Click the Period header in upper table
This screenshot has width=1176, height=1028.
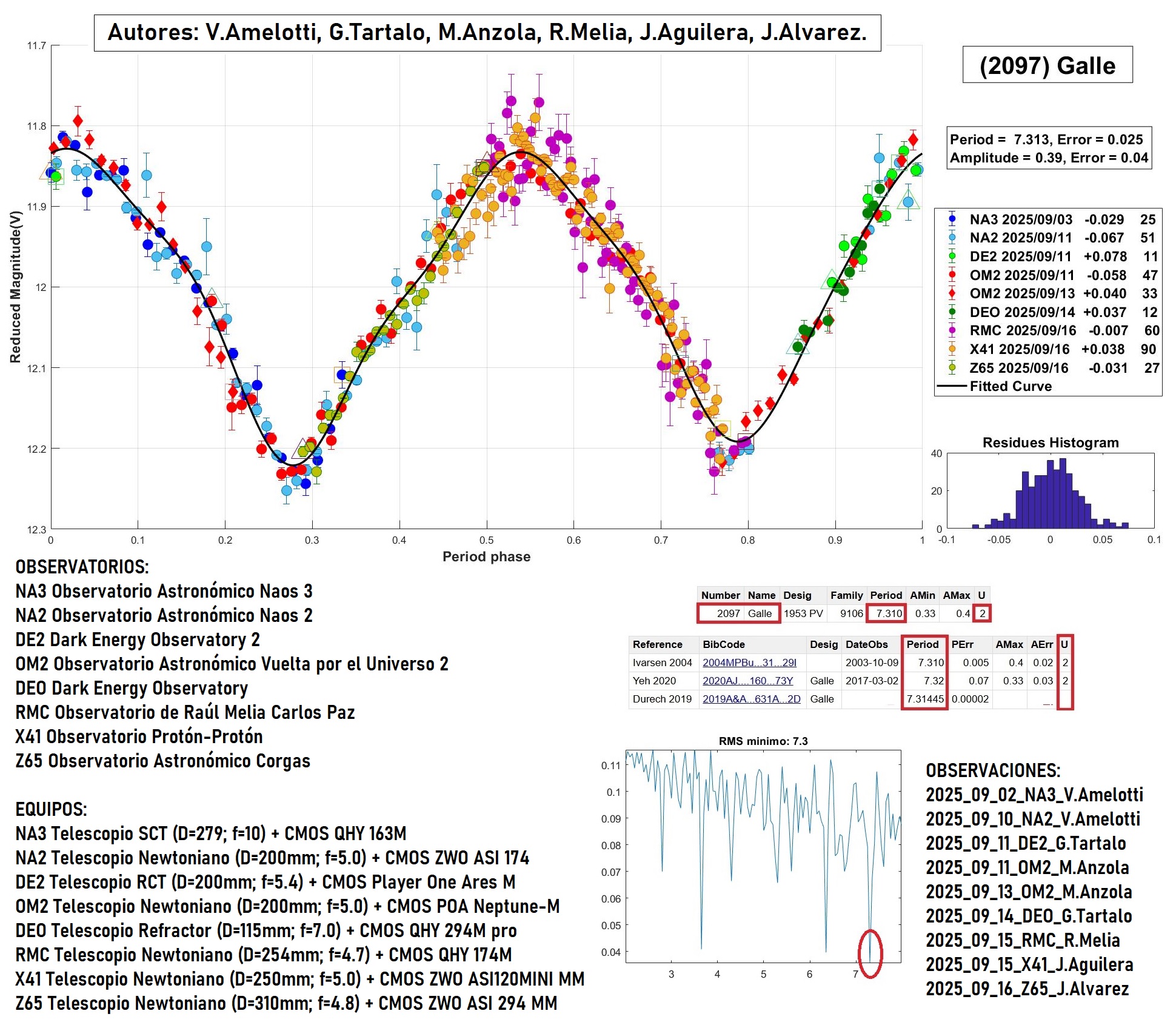pyautogui.click(x=886, y=595)
